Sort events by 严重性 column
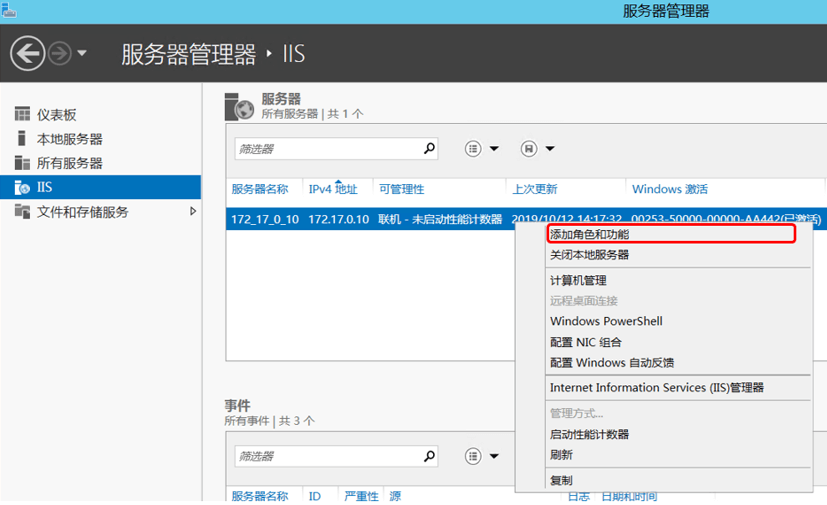The width and height of the screenshot is (827, 505). pyautogui.click(x=361, y=496)
